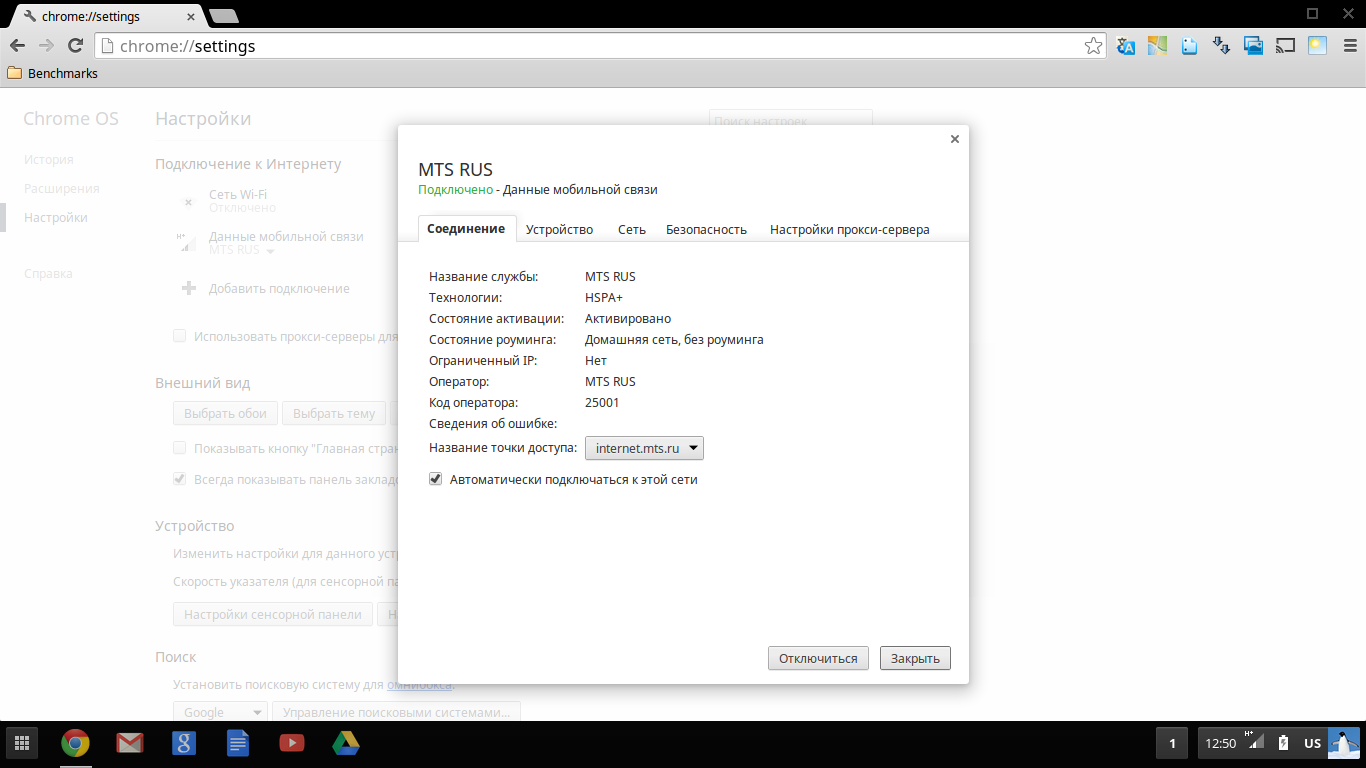Viewport: 1366px width, 768px height.
Task: Click the Подключено status text
Action: pyautogui.click(x=456, y=189)
